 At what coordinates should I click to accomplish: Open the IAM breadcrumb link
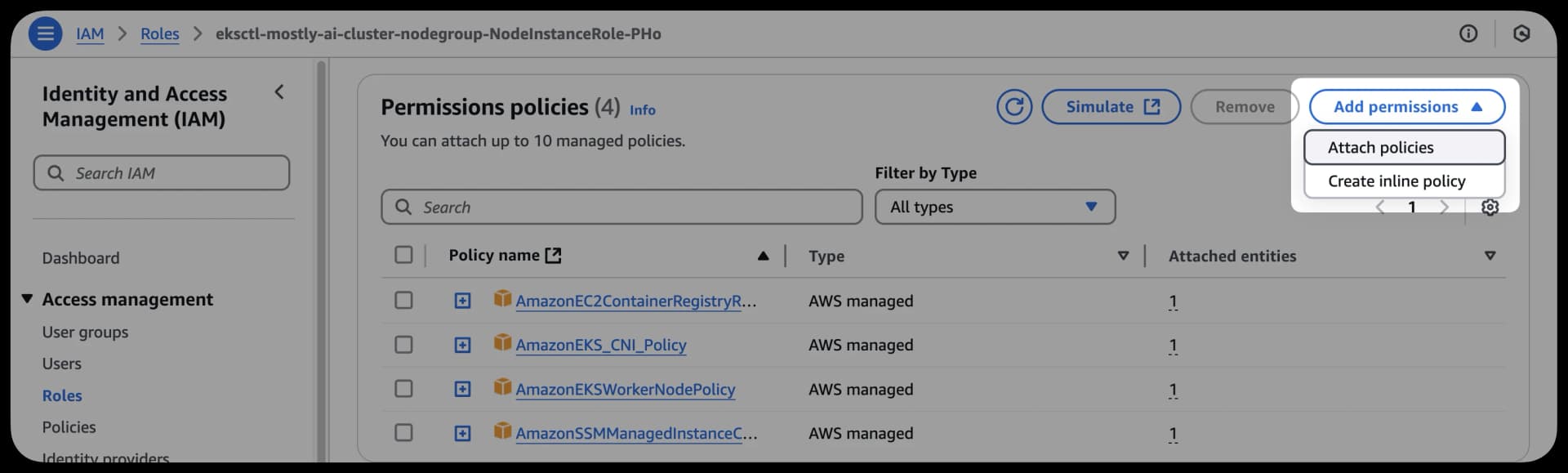pyautogui.click(x=90, y=33)
